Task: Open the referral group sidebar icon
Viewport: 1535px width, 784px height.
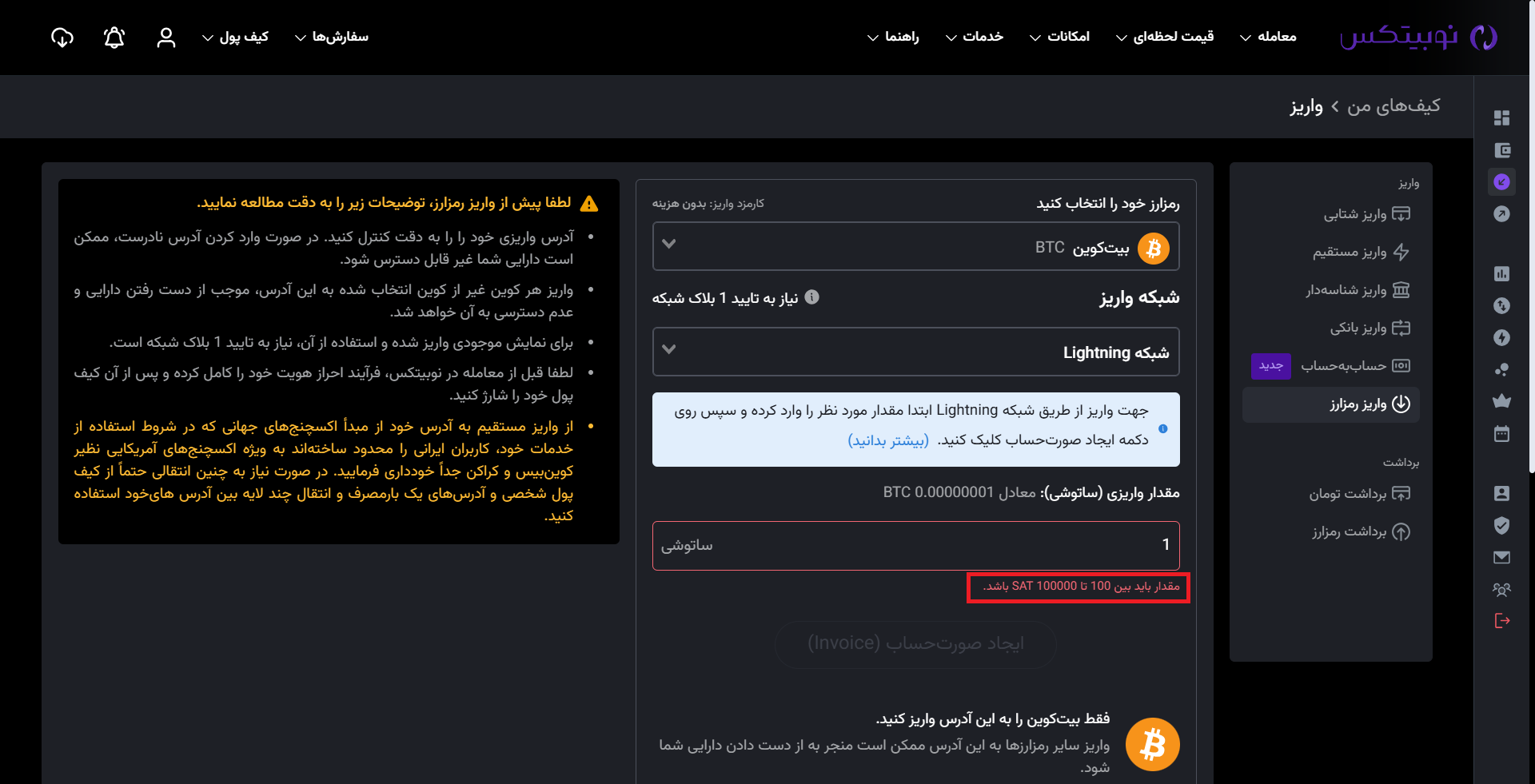Action: click(1501, 589)
